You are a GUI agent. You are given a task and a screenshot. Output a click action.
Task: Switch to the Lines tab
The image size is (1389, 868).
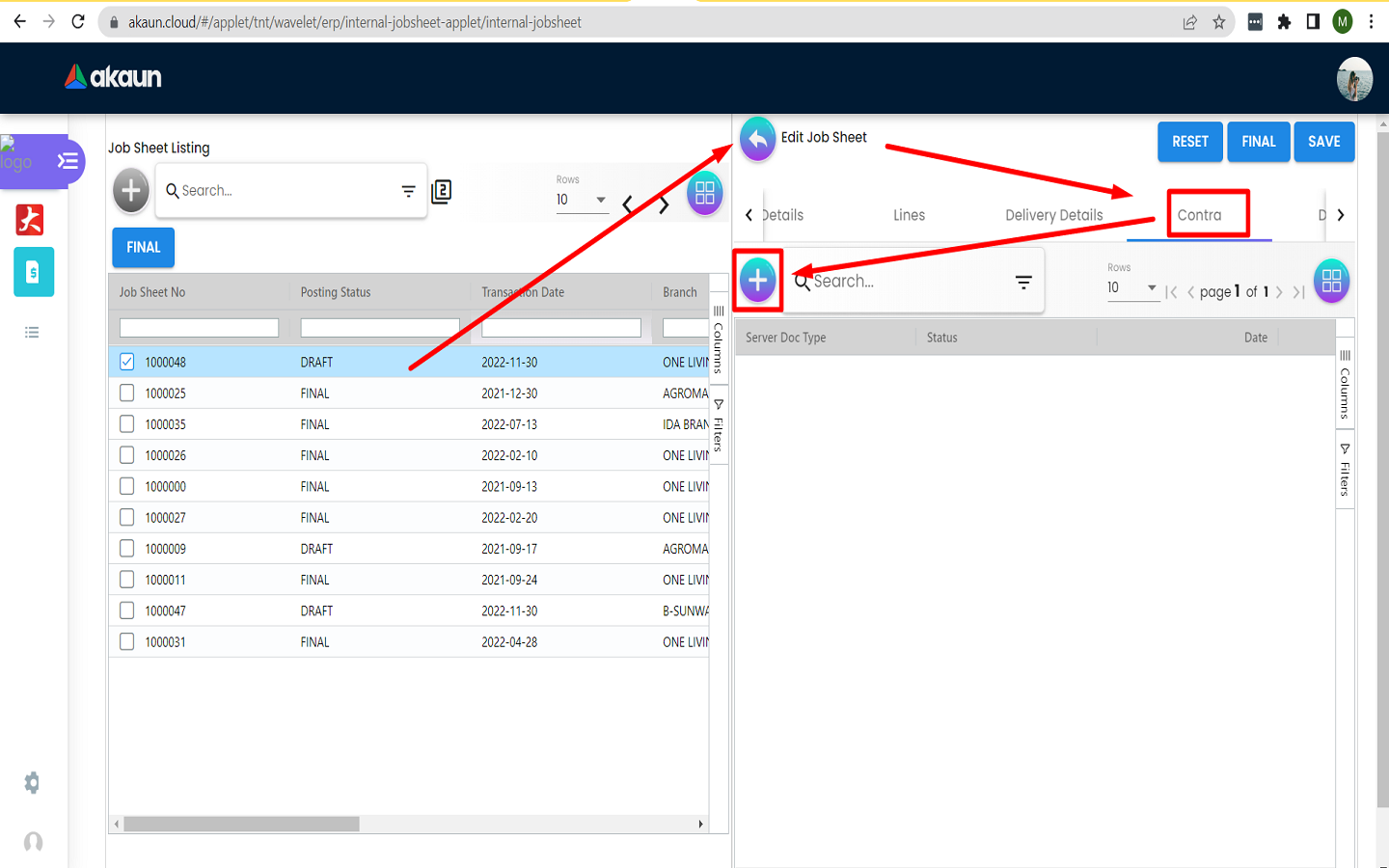[909, 215]
